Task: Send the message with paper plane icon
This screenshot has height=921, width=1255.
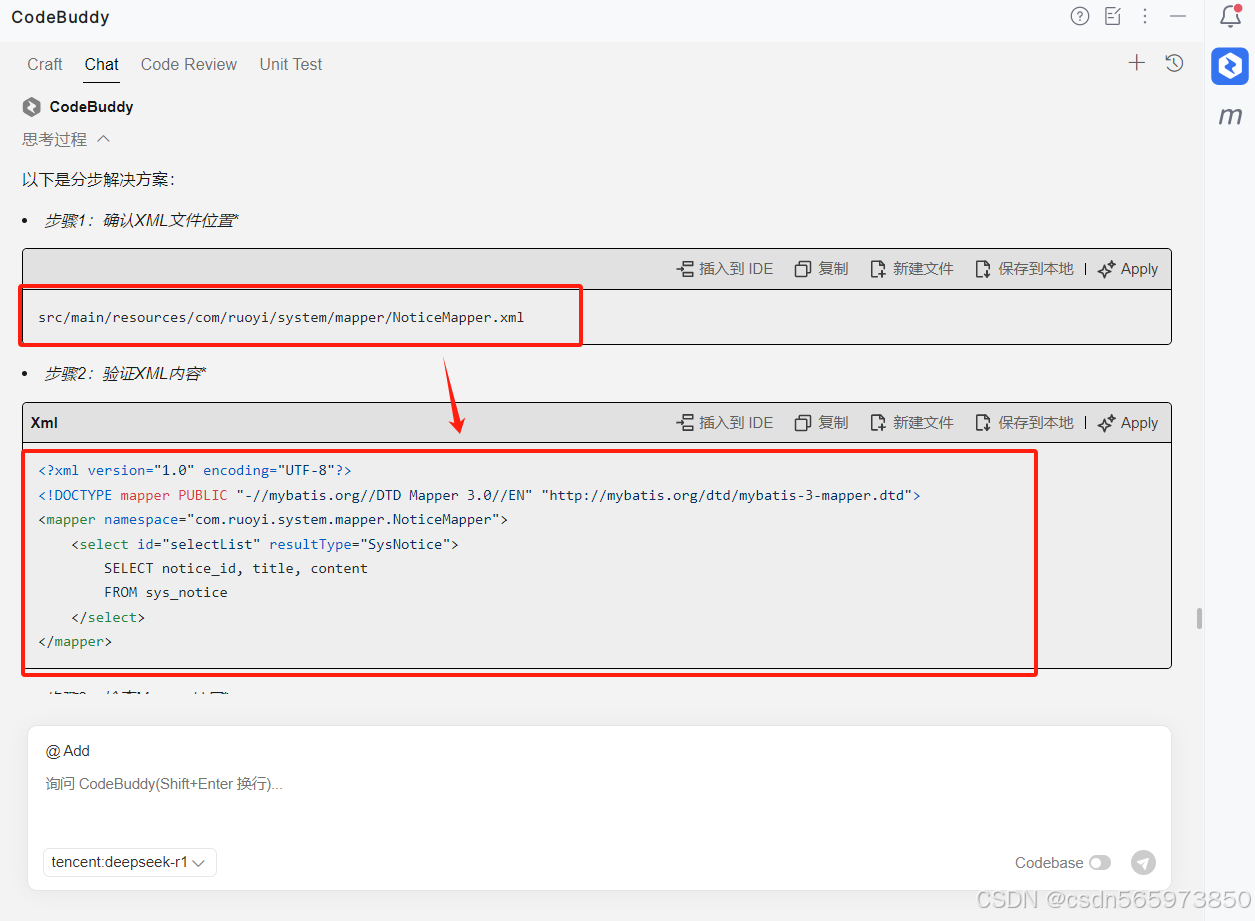Action: coord(1143,862)
